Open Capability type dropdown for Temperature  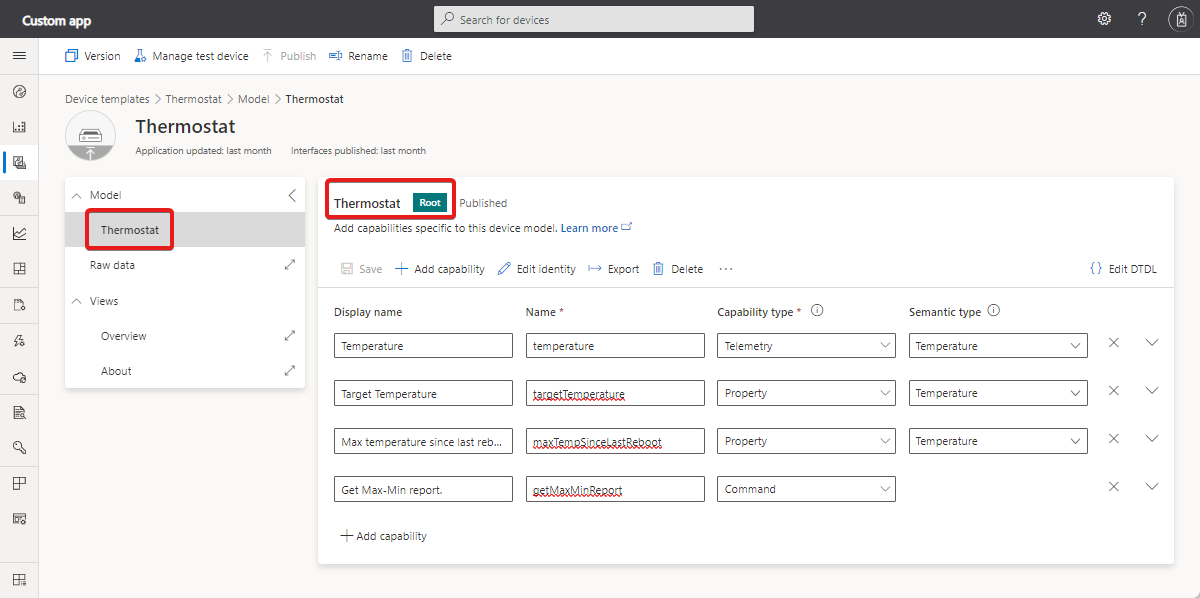[806, 346]
